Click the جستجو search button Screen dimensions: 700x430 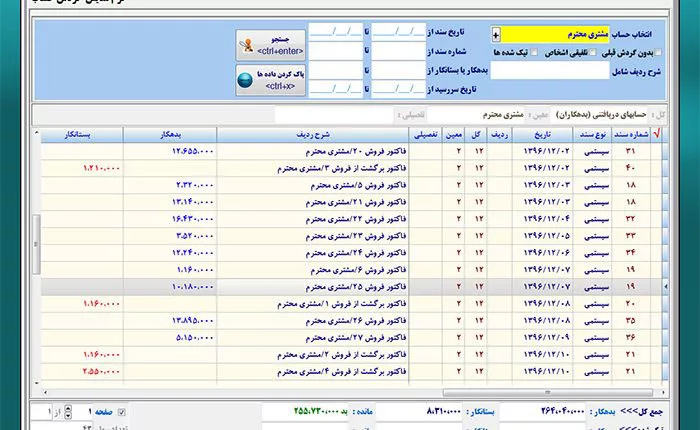[x=271, y=45]
